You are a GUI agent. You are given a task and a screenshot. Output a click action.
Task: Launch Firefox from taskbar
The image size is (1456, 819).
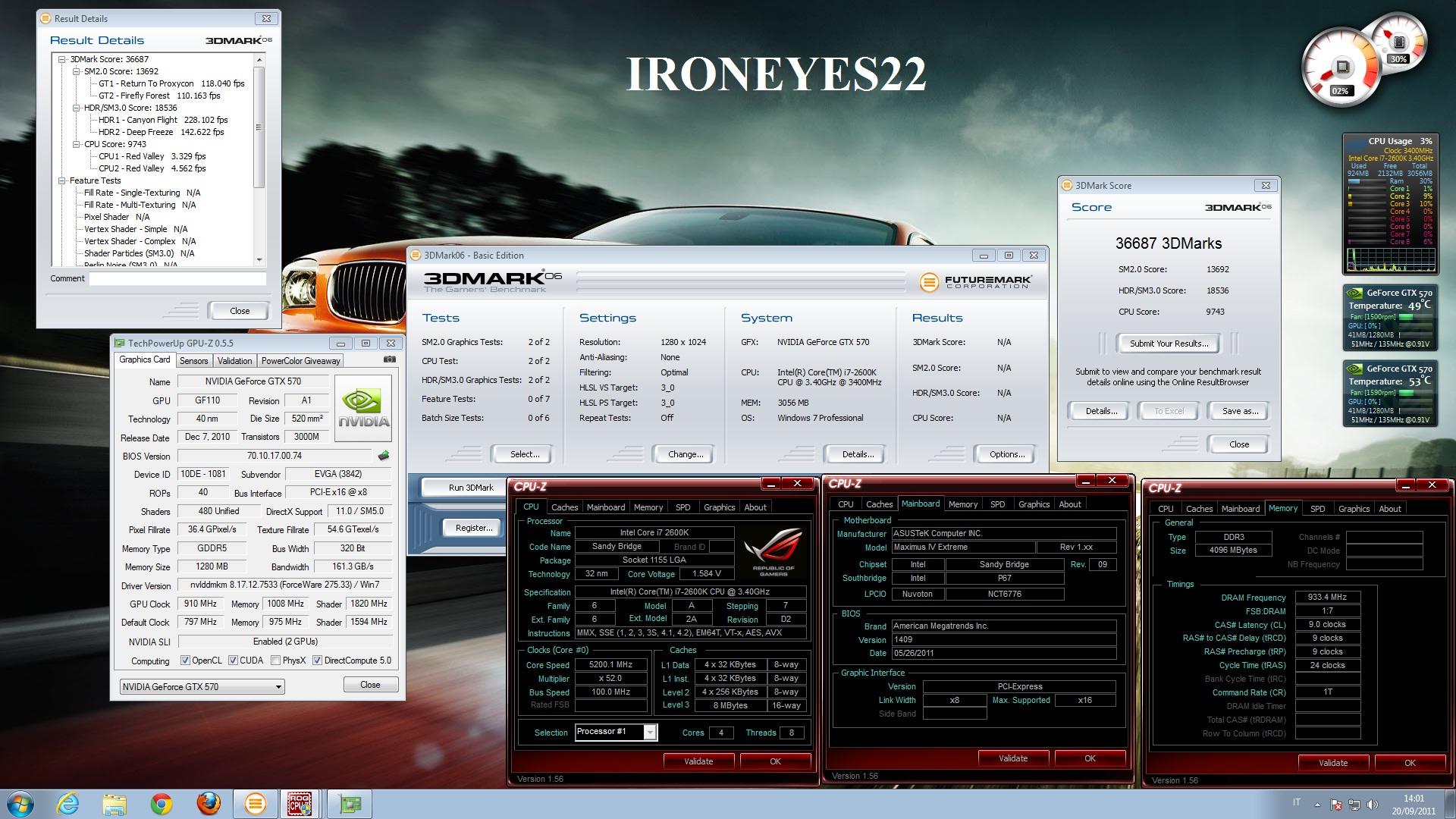point(209,804)
